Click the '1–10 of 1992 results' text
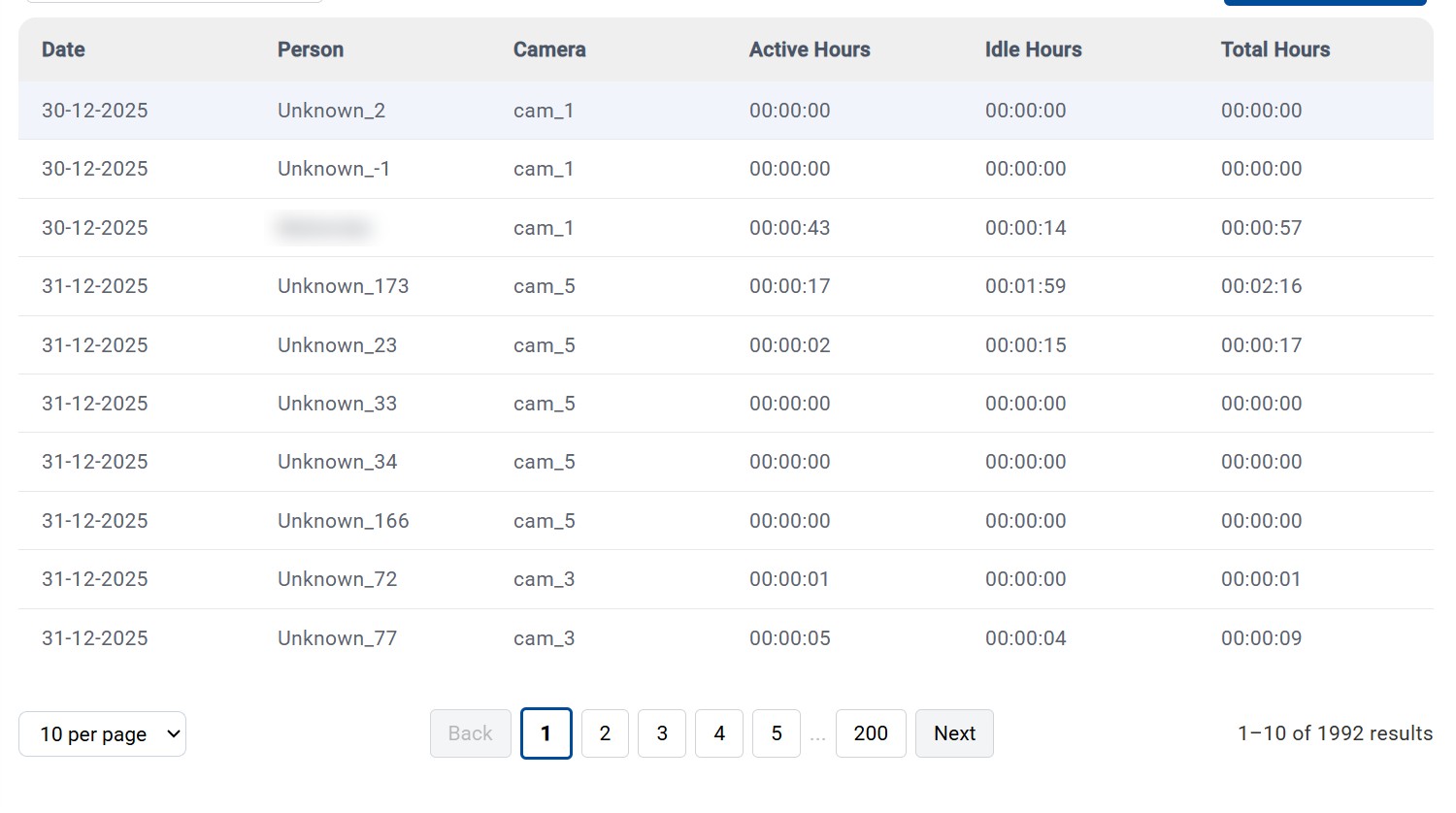 (x=1335, y=733)
